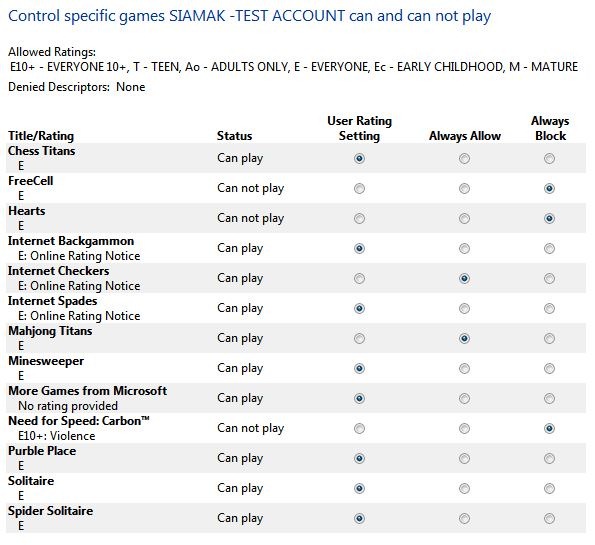
Task: Select User Rating Setting for FreeCell
Action: pyautogui.click(x=359, y=188)
